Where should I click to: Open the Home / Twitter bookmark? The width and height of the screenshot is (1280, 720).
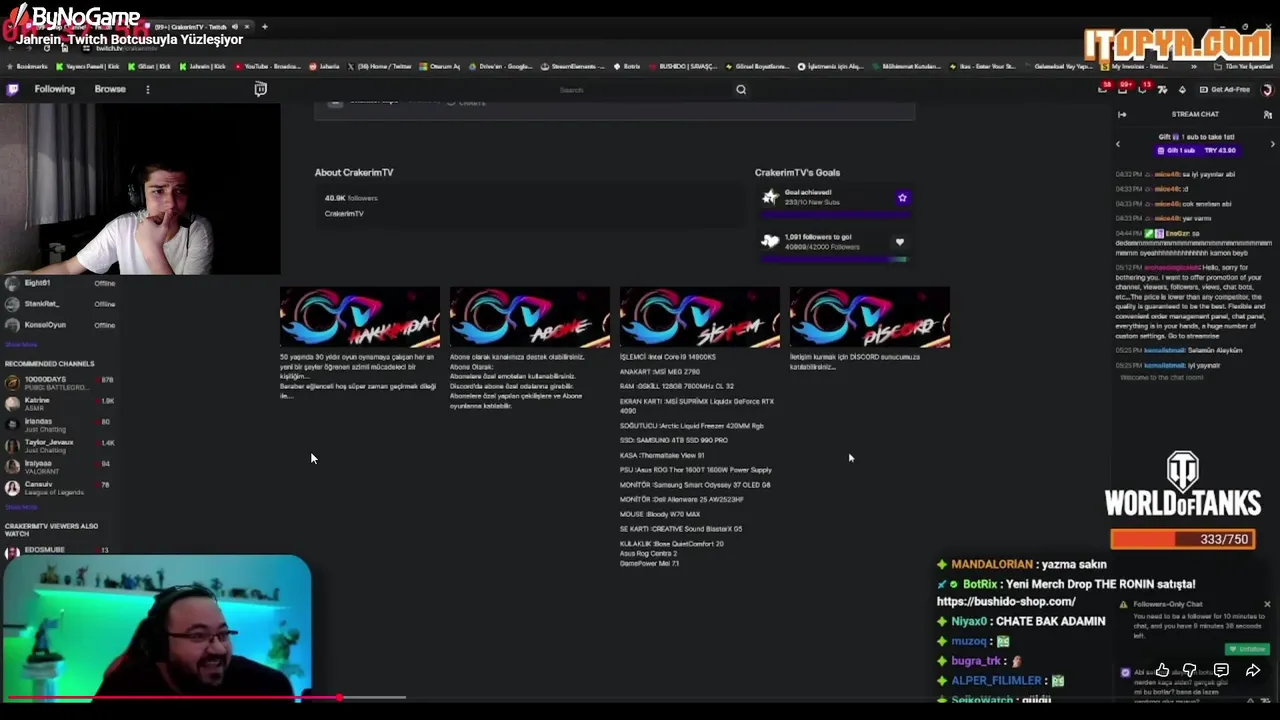[x=379, y=67]
